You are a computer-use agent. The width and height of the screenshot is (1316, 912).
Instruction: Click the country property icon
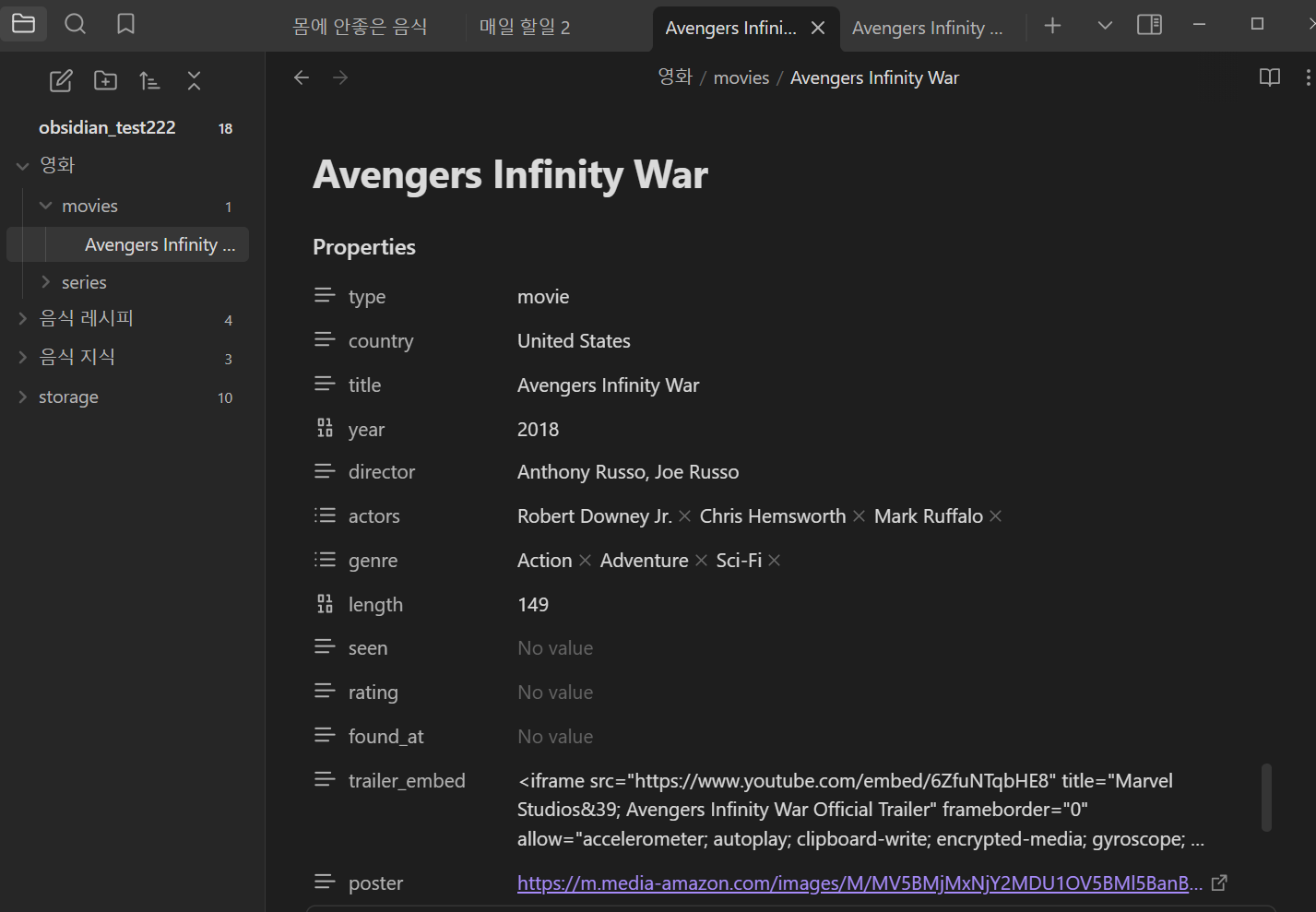click(x=325, y=339)
